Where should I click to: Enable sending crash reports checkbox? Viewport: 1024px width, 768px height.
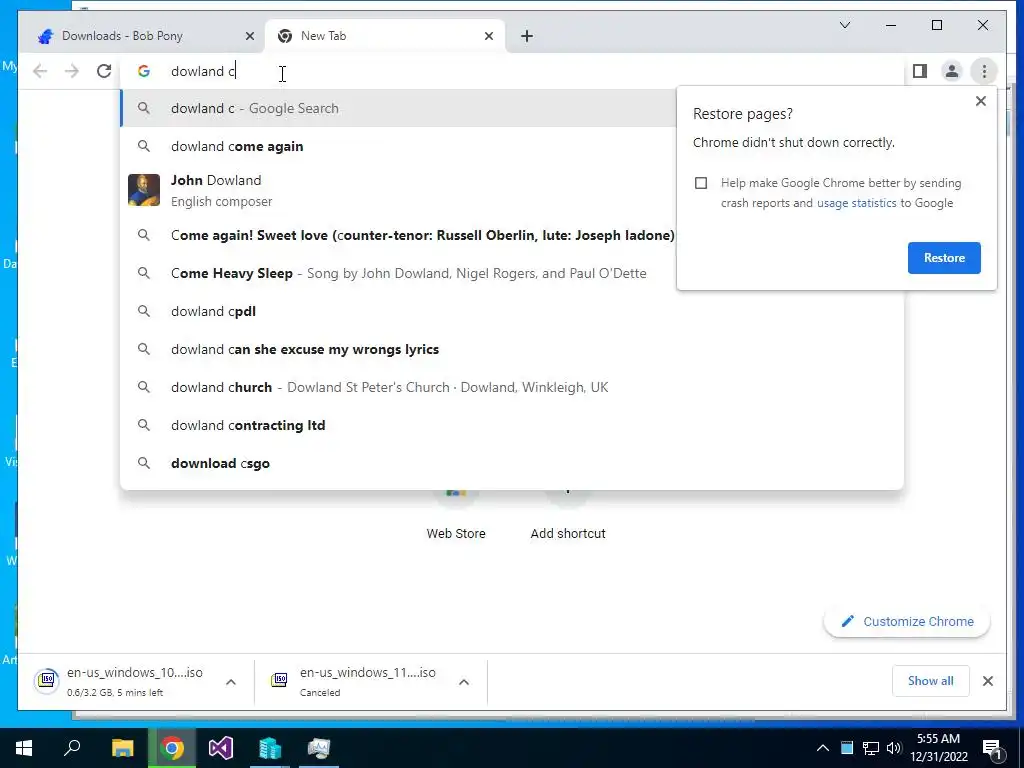[x=701, y=183]
